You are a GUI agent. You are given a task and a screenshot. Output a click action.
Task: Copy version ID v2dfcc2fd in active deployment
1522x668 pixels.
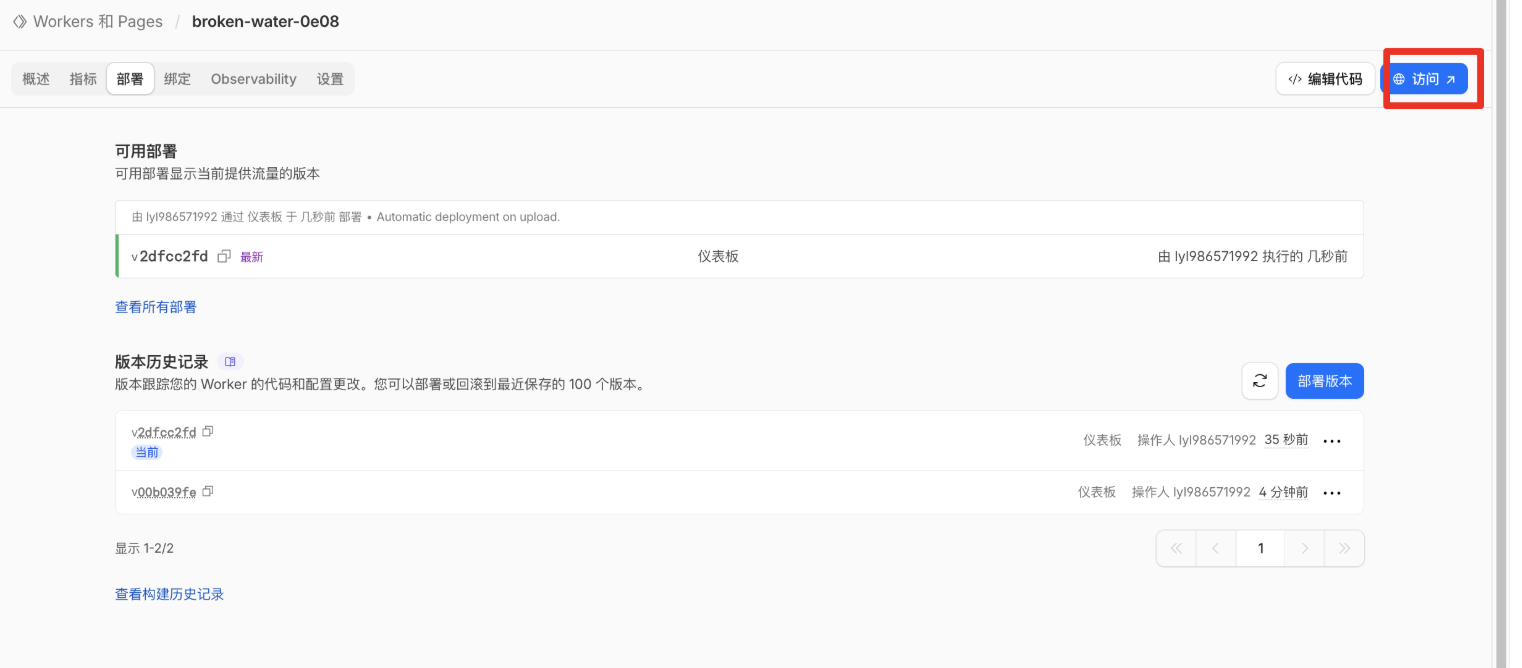tap(224, 257)
